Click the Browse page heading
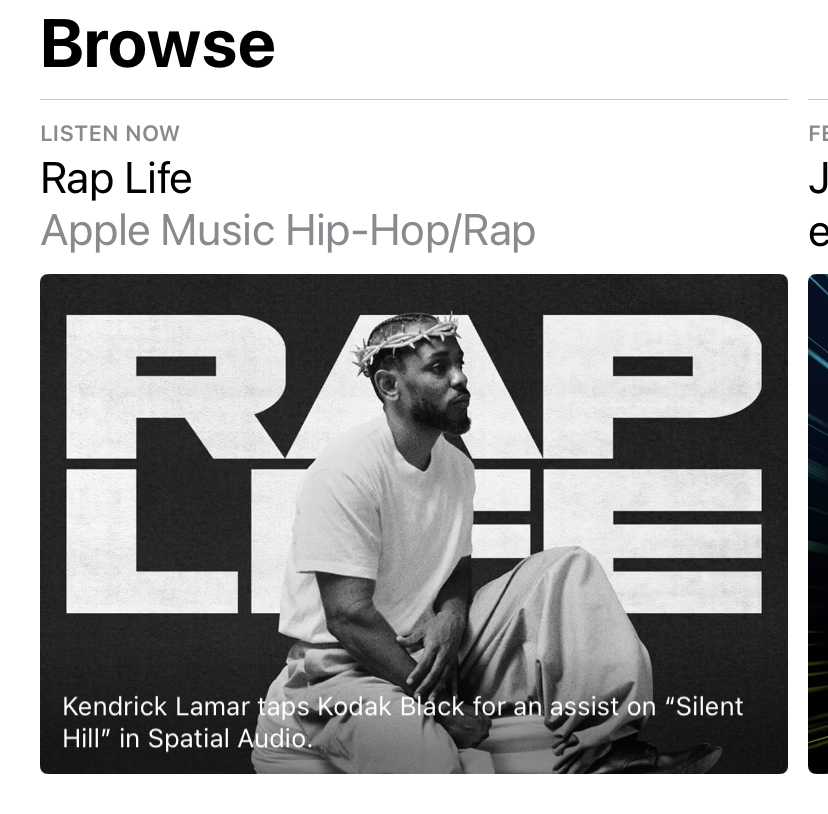This screenshot has height=814, width=828. [157, 44]
